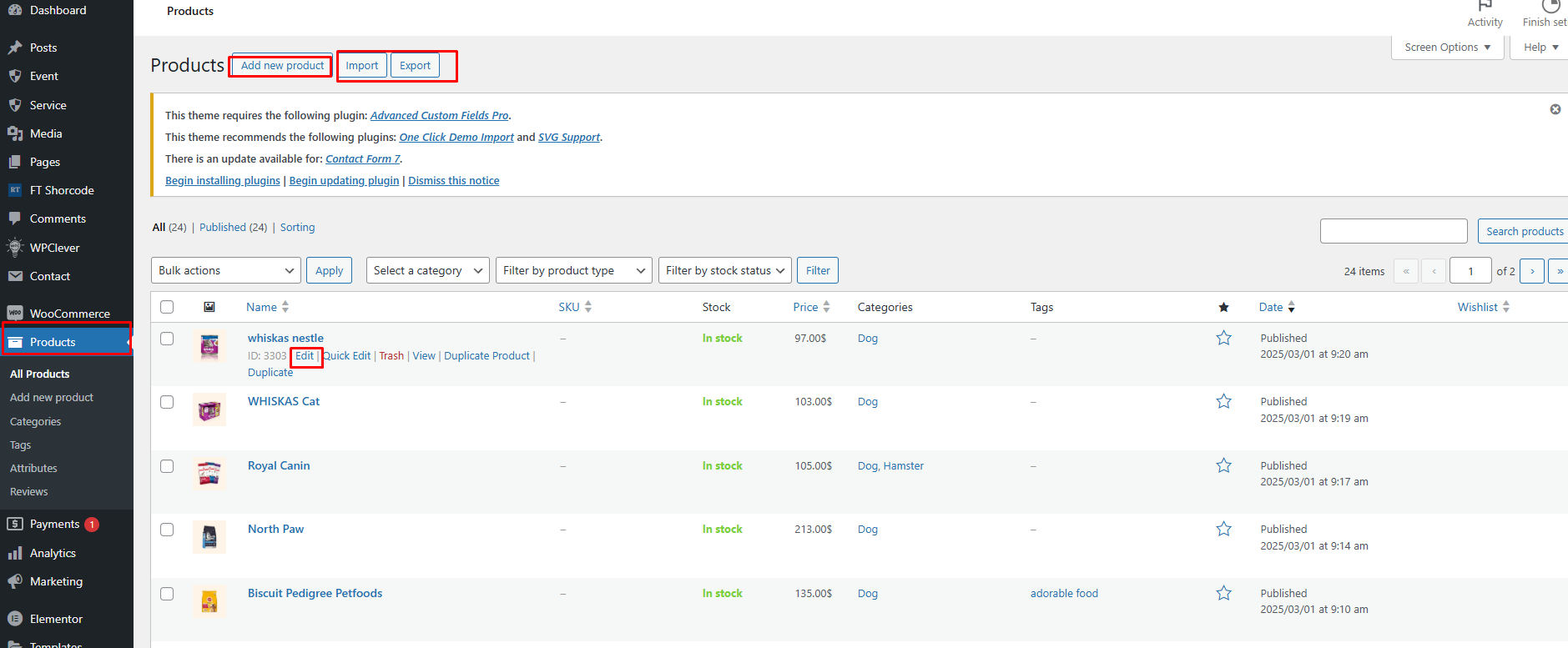Screen dimensions: 1568x648
Task: Open the Bulk actions dropdown
Action: point(226,270)
